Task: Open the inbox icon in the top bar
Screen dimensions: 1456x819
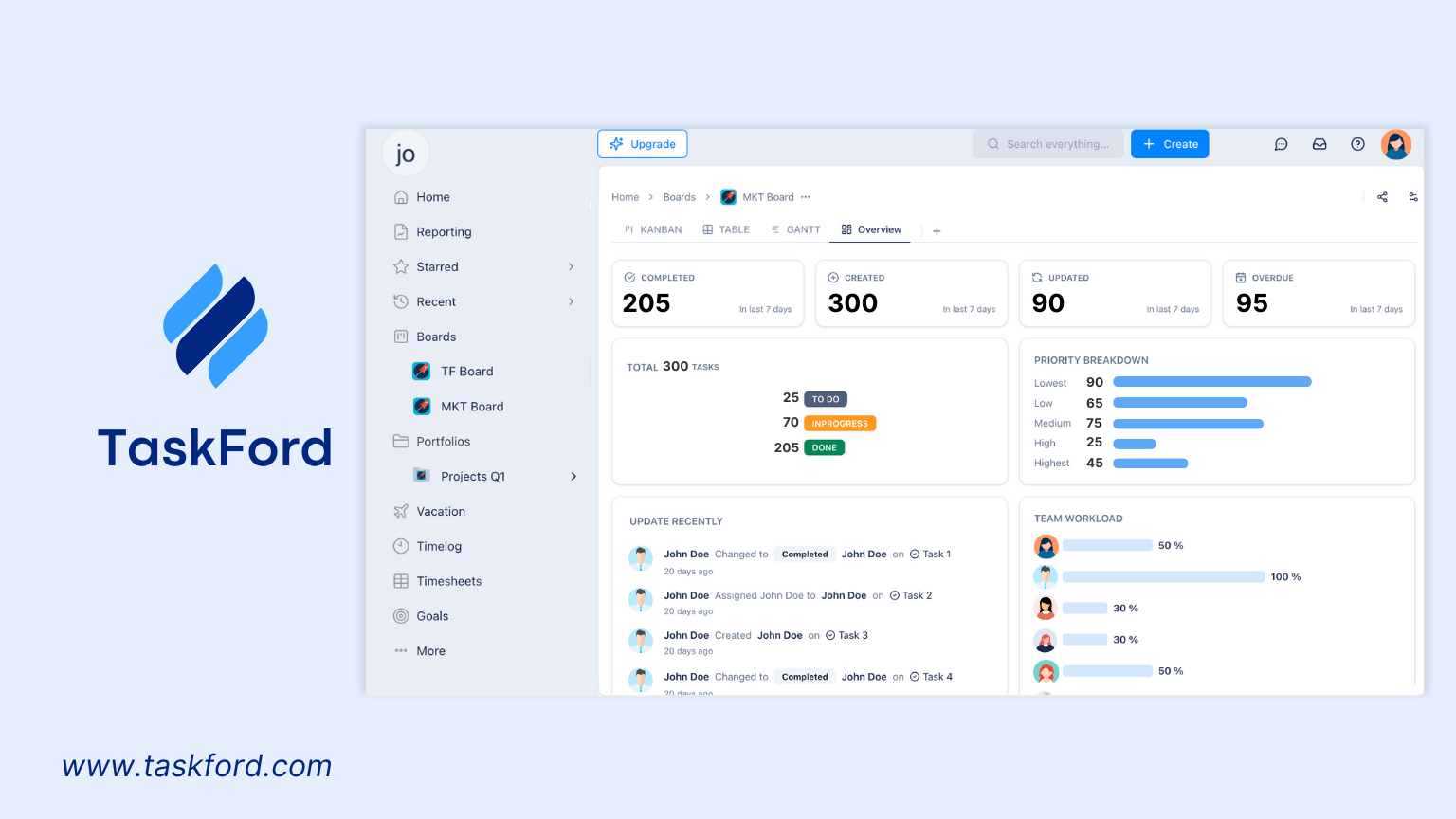Action: (x=1319, y=144)
